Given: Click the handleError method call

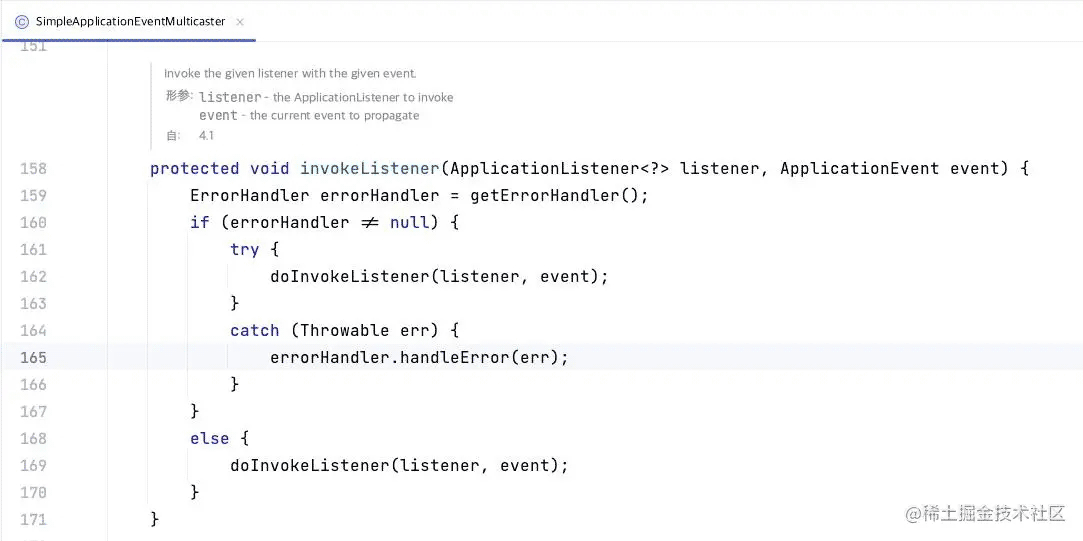Looking at the screenshot, I should point(454,358).
